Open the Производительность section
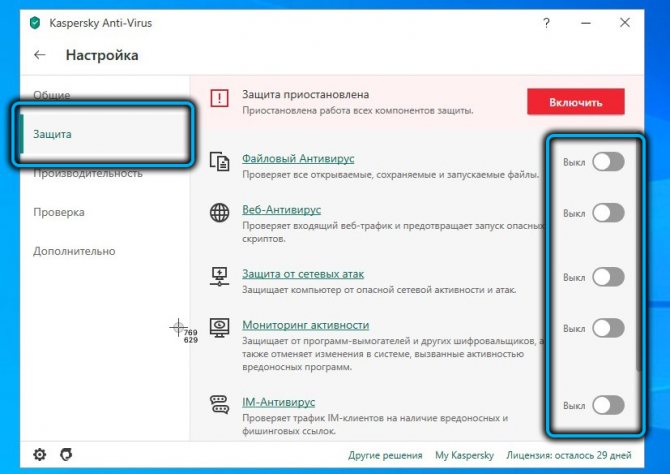670x474 pixels. (88, 173)
